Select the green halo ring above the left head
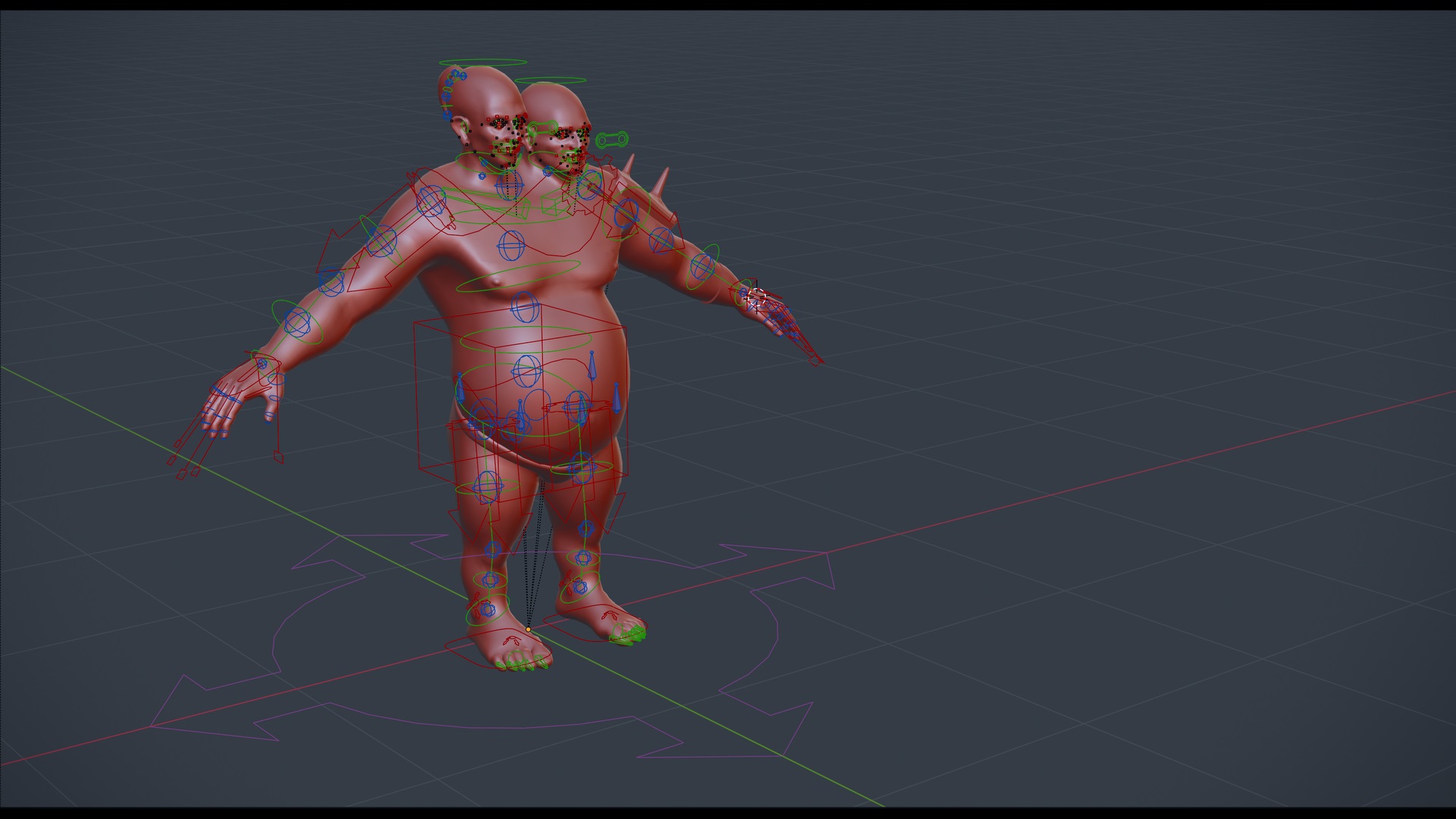This screenshot has width=1456, height=819. (482, 62)
